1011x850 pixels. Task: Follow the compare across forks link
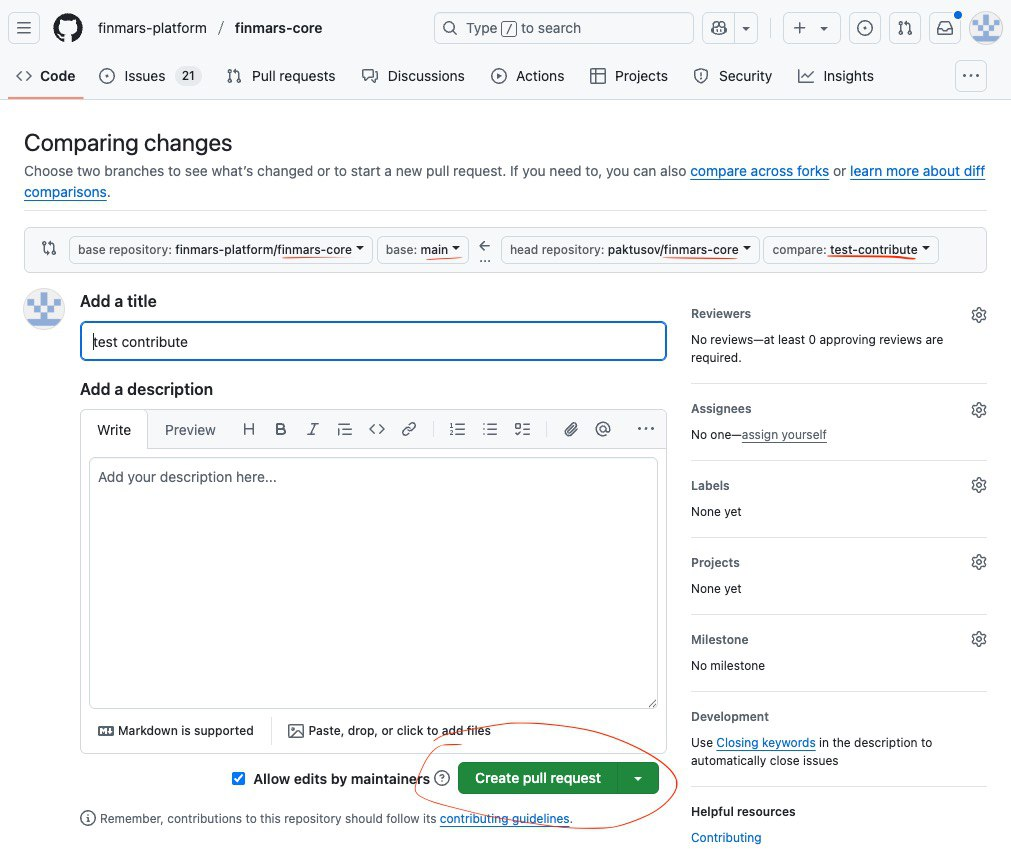[x=759, y=172]
